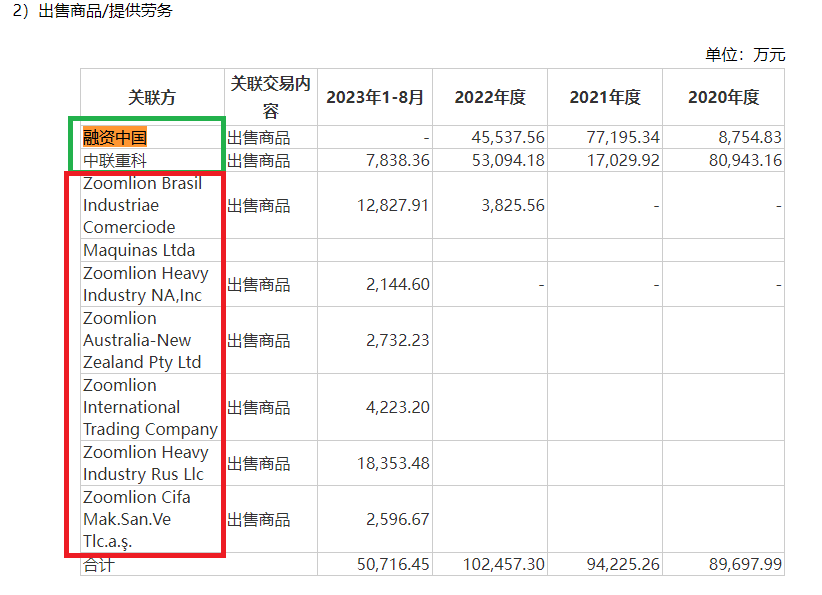
Task: Click the value 45,537.56
Action: click(x=508, y=137)
